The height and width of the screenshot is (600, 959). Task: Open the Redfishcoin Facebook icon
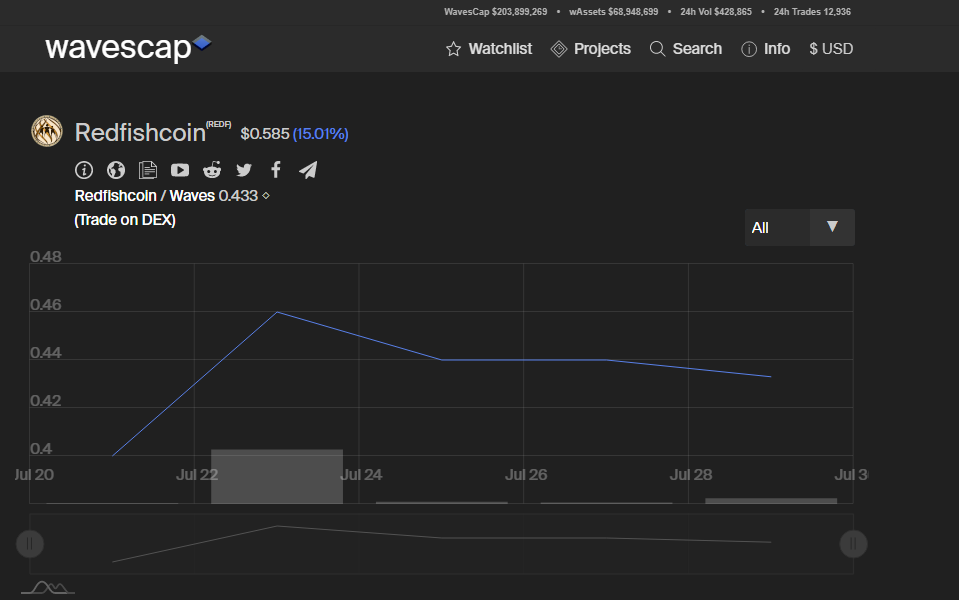click(x=276, y=170)
